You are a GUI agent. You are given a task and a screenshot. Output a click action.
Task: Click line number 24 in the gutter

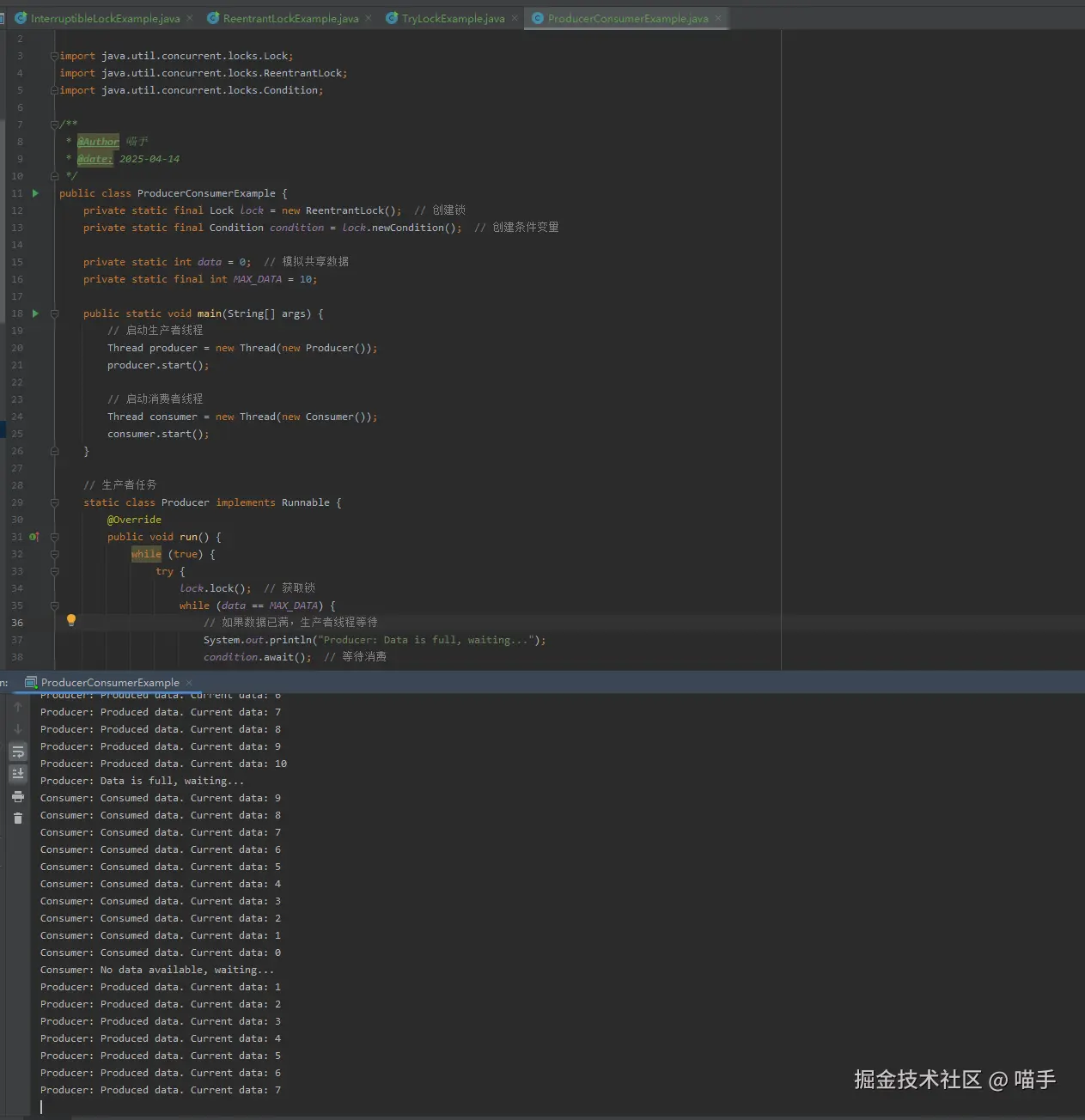point(17,417)
